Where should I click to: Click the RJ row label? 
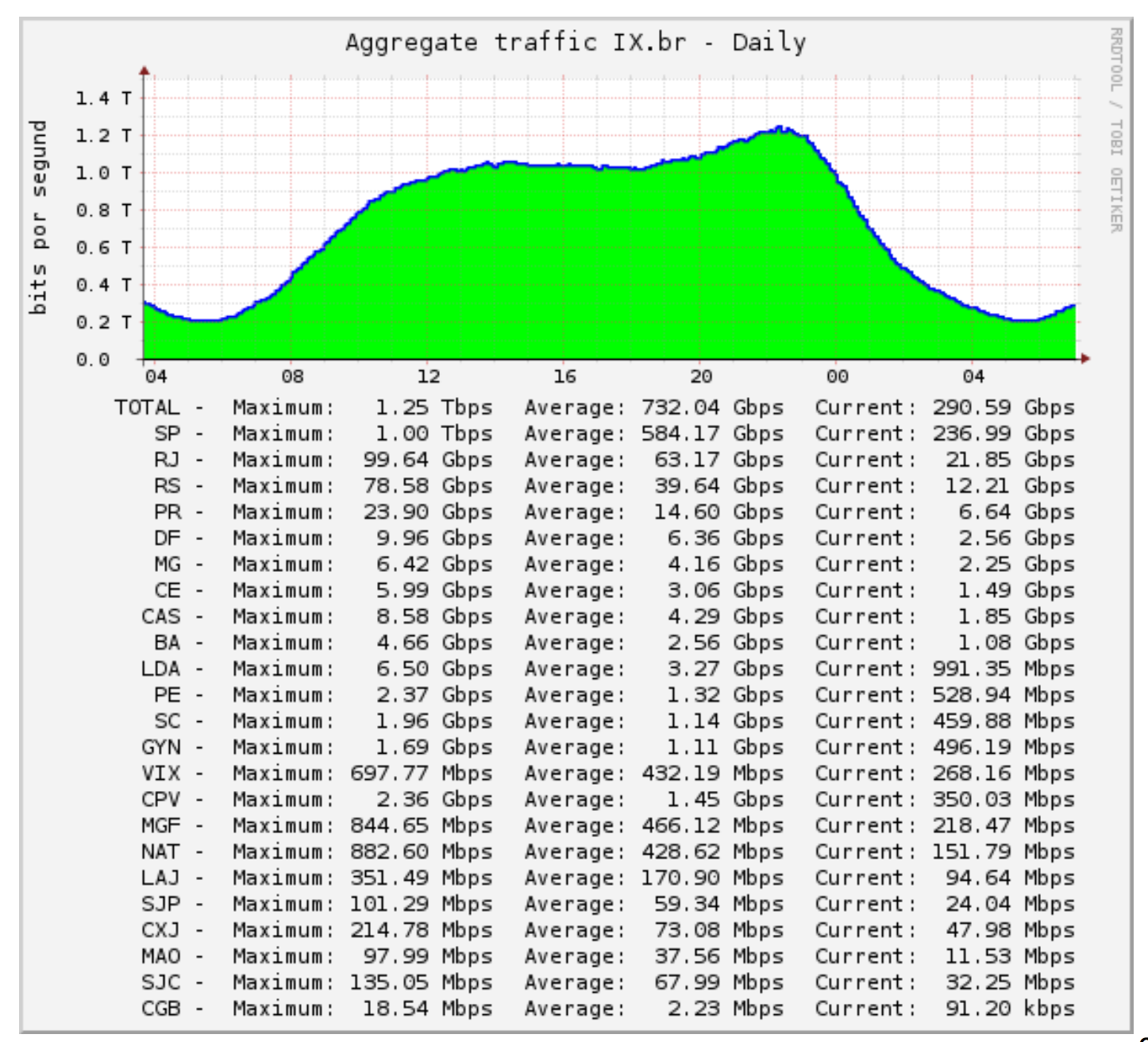167,460
